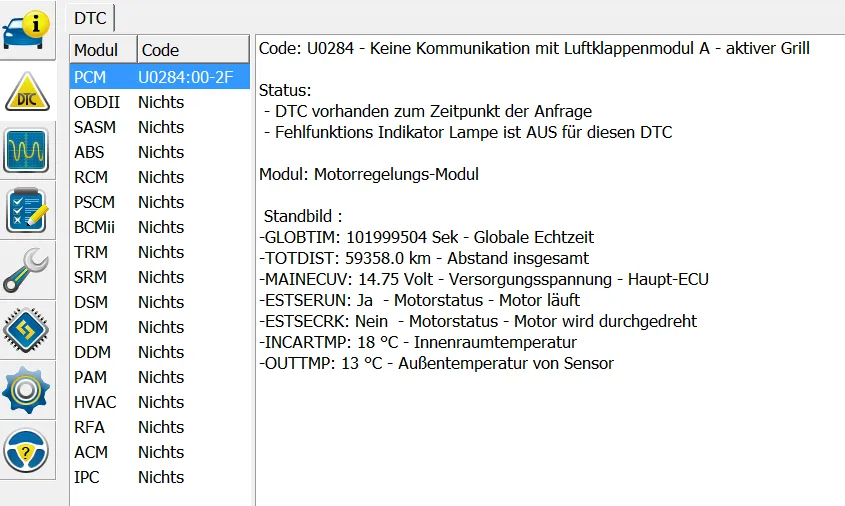The height and width of the screenshot is (506, 845).
Task: Open the oscilloscope live data icon
Action: (27, 152)
